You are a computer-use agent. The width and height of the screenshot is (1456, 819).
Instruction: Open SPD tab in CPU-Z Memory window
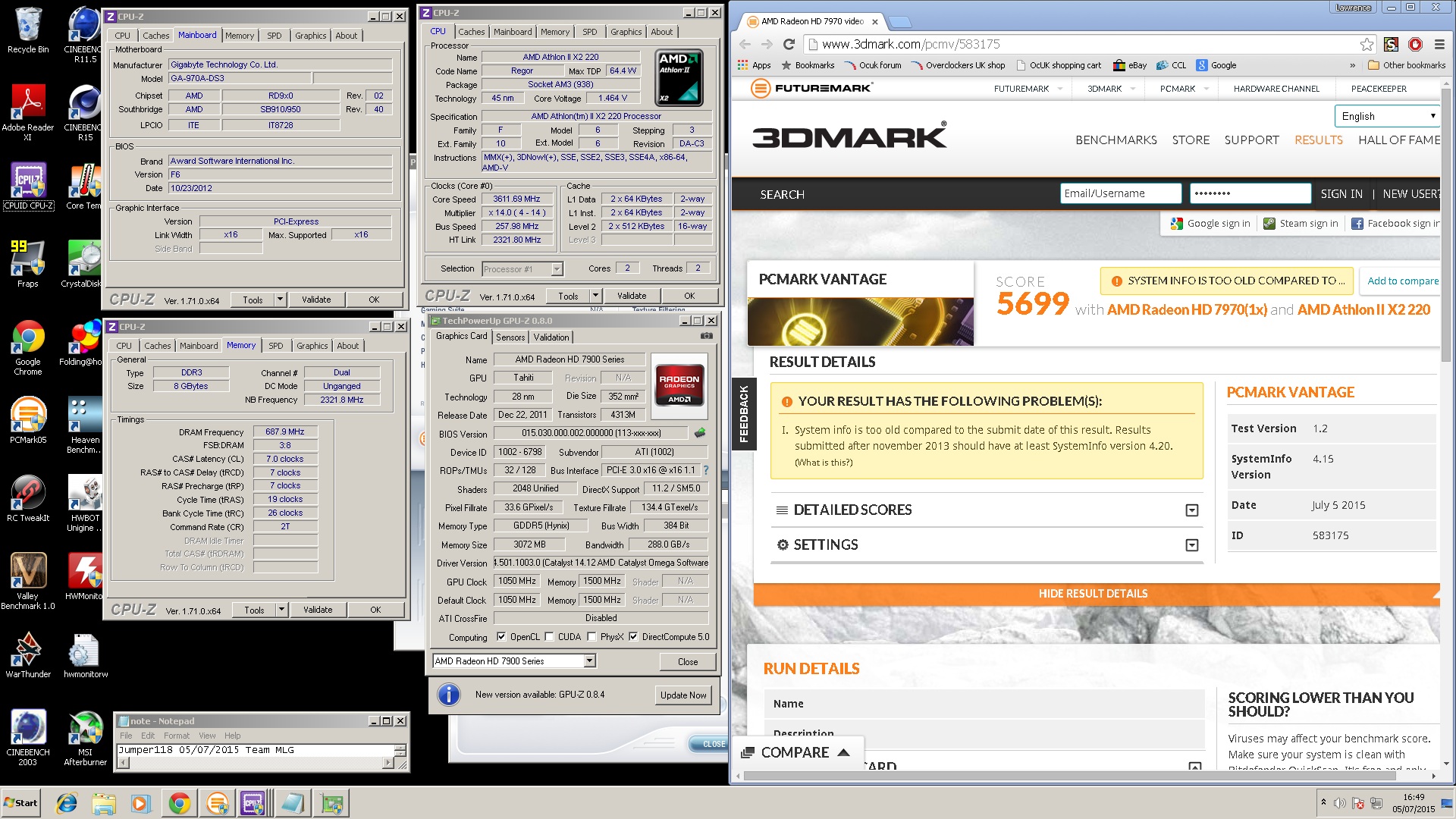point(276,346)
